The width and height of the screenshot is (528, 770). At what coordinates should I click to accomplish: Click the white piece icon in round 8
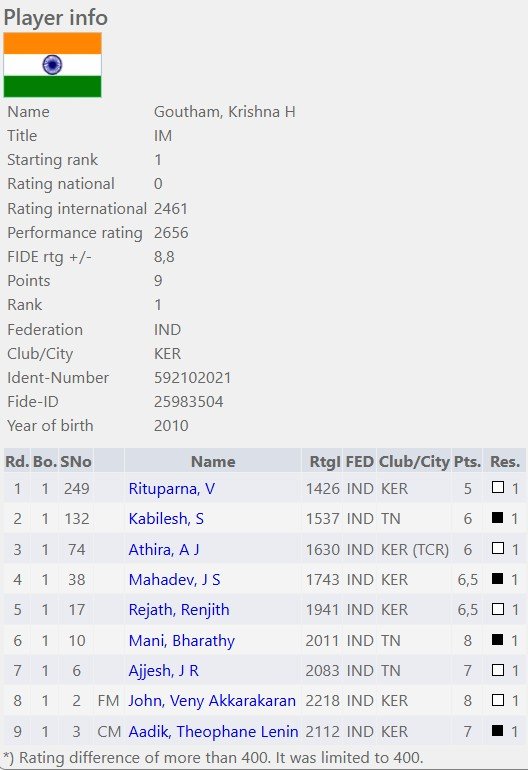point(498,700)
